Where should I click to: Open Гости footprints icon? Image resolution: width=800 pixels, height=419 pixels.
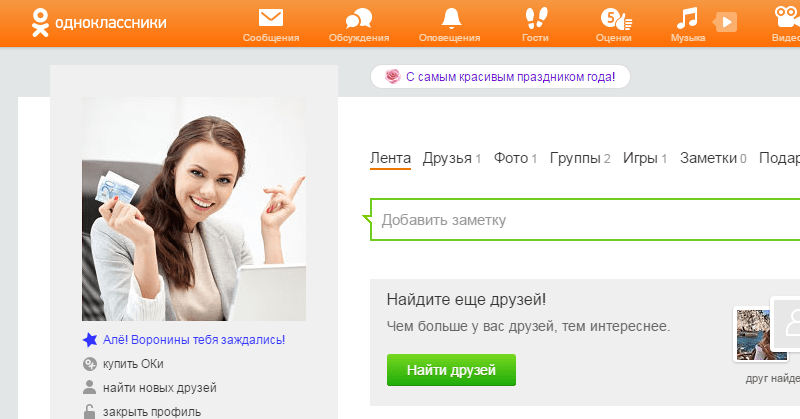tap(537, 18)
